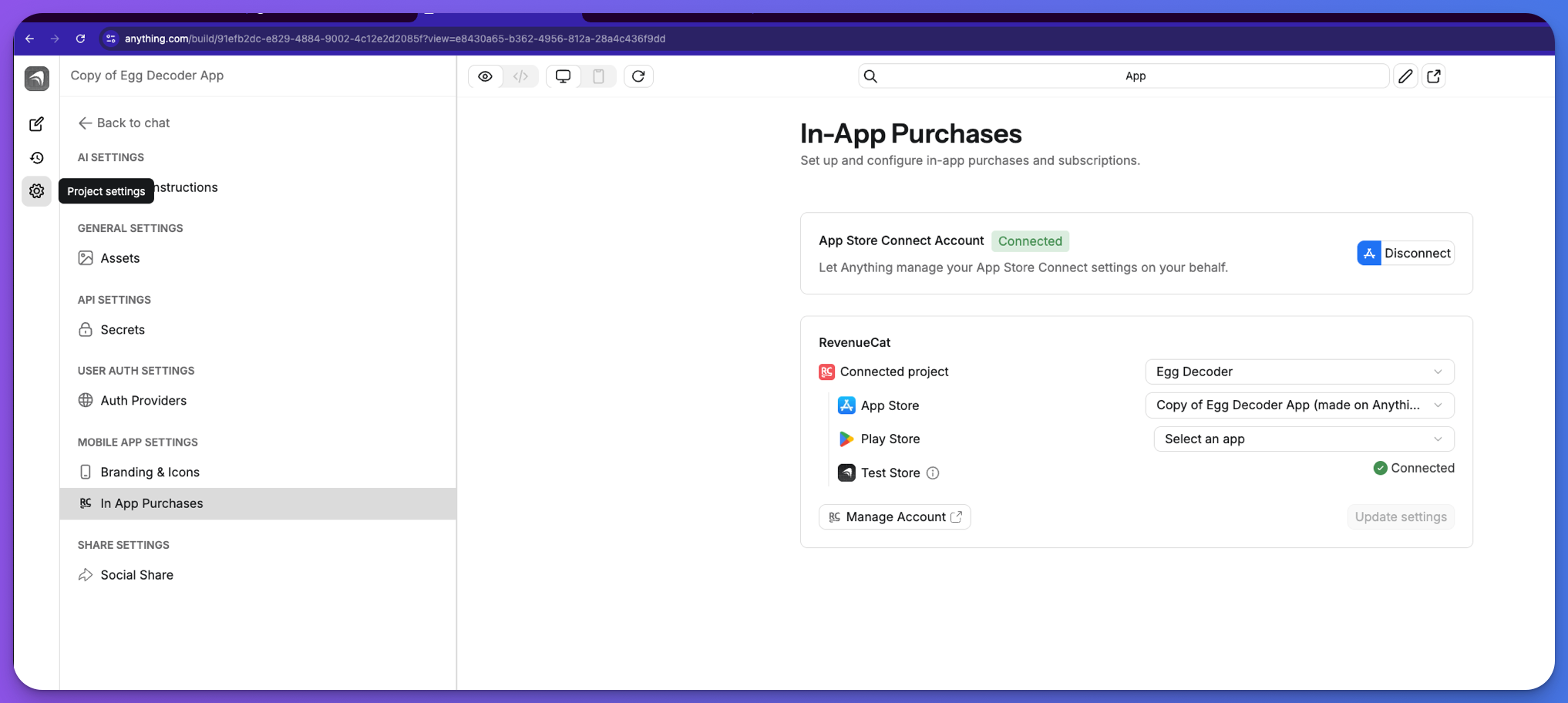Click the Anything logo icon in the sidebar
1568x703 pixels.
36,78
